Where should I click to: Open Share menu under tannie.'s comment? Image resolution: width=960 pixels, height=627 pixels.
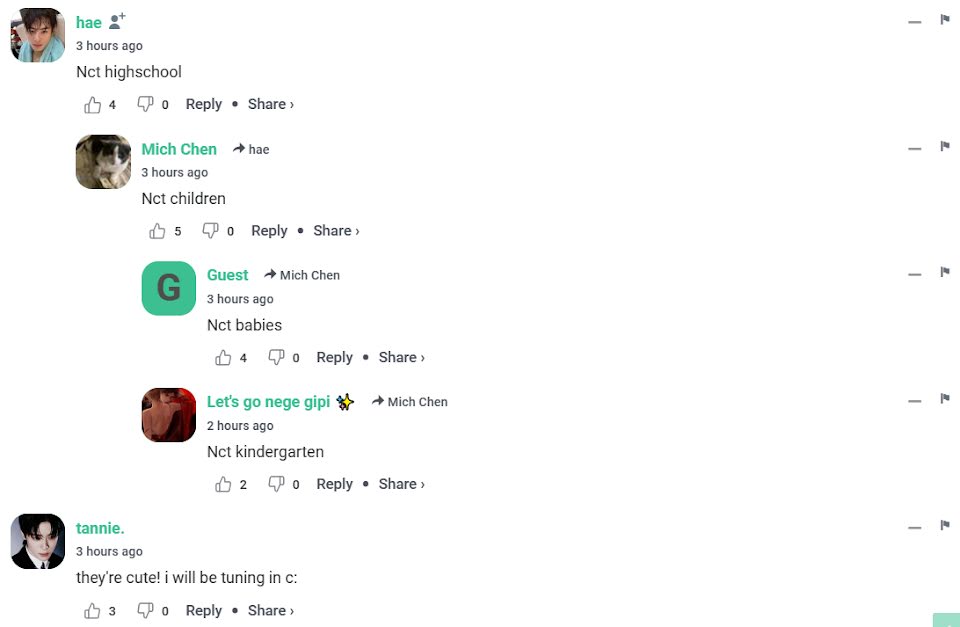coord(271,610)
